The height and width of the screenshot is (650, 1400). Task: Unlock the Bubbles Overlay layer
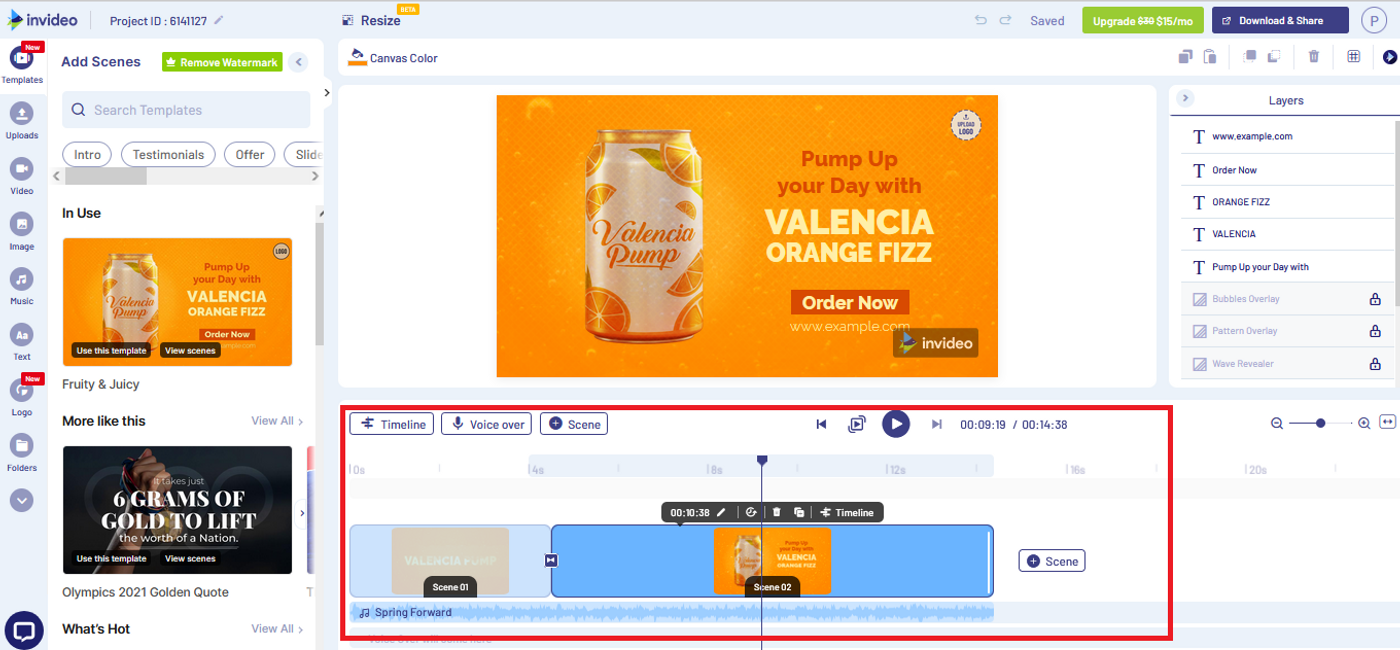(x=1375, y=299)
